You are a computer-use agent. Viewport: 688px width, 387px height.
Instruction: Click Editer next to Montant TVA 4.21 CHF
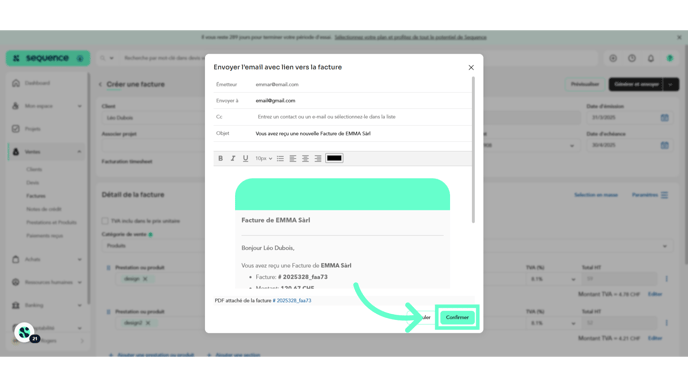(655, 338)
